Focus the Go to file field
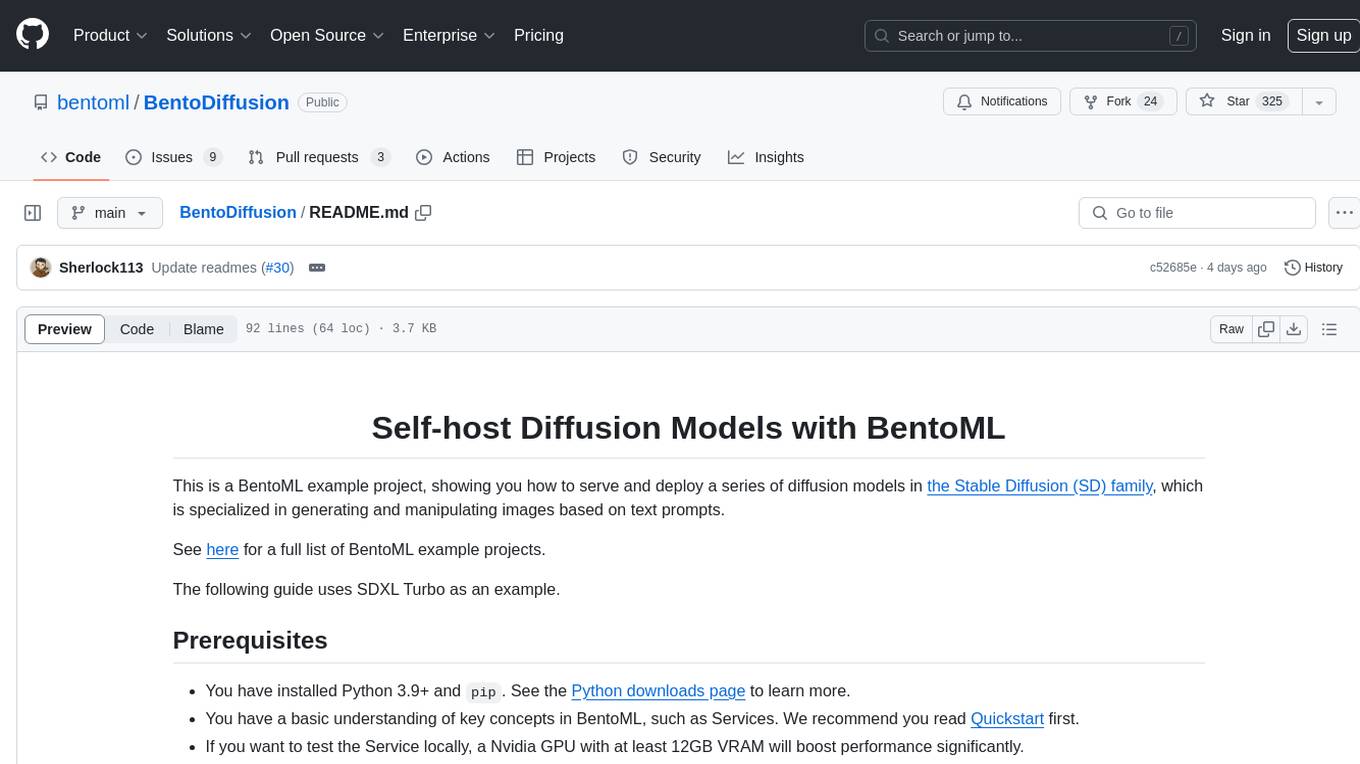Image resolution: width=1360 pixels, height=764 pixels. (1197, 213)
